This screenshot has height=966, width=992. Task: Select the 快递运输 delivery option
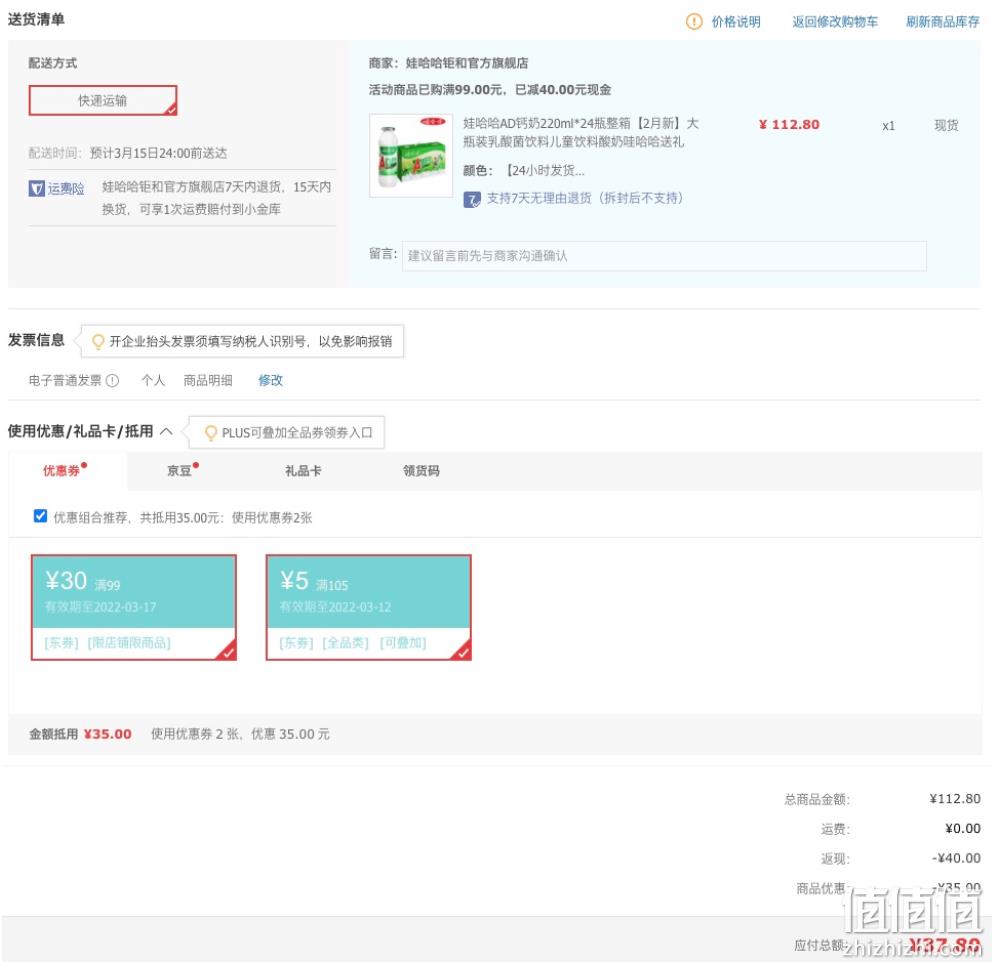pos(102,101)
